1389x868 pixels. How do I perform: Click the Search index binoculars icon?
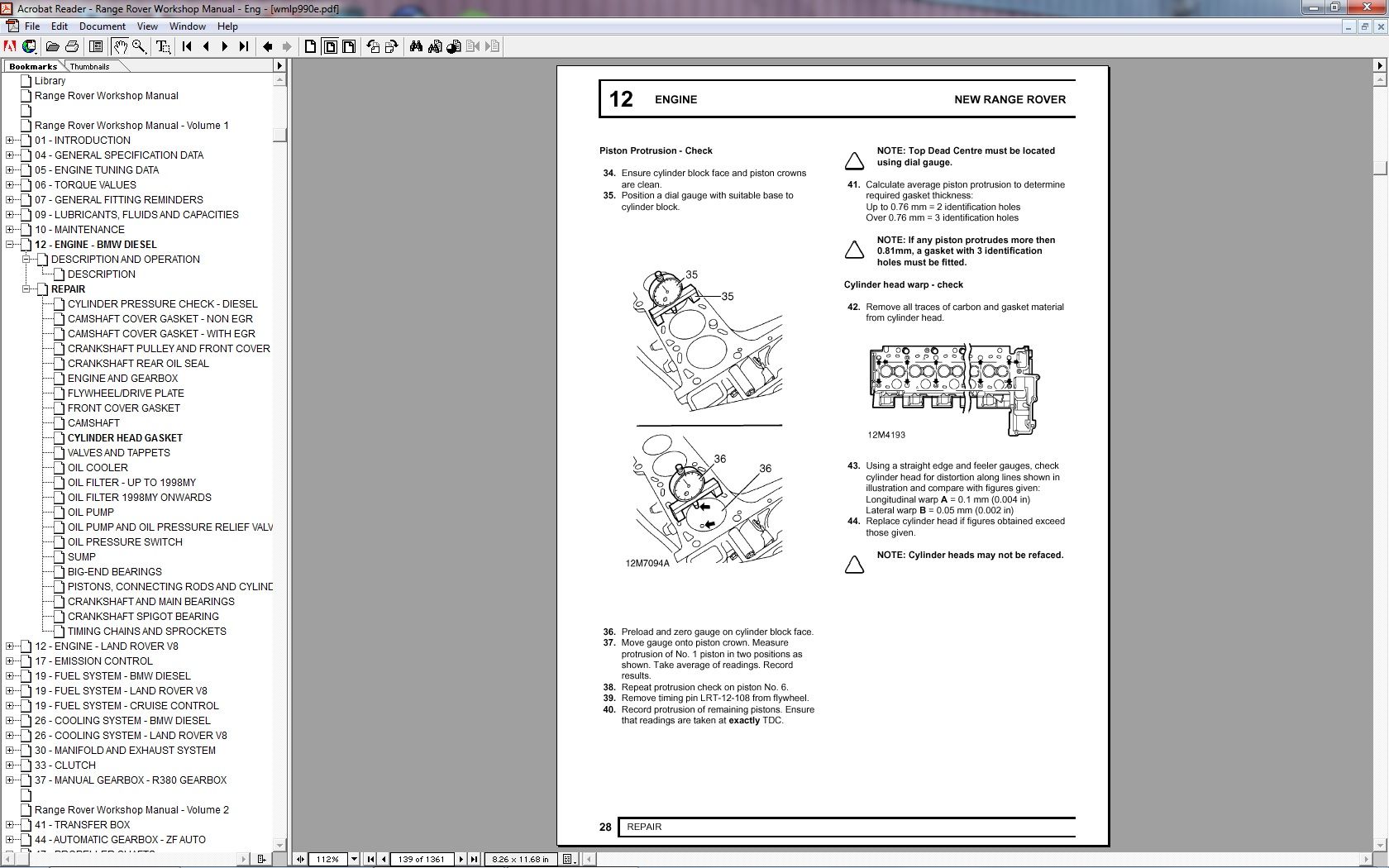(x=435, y=46)
